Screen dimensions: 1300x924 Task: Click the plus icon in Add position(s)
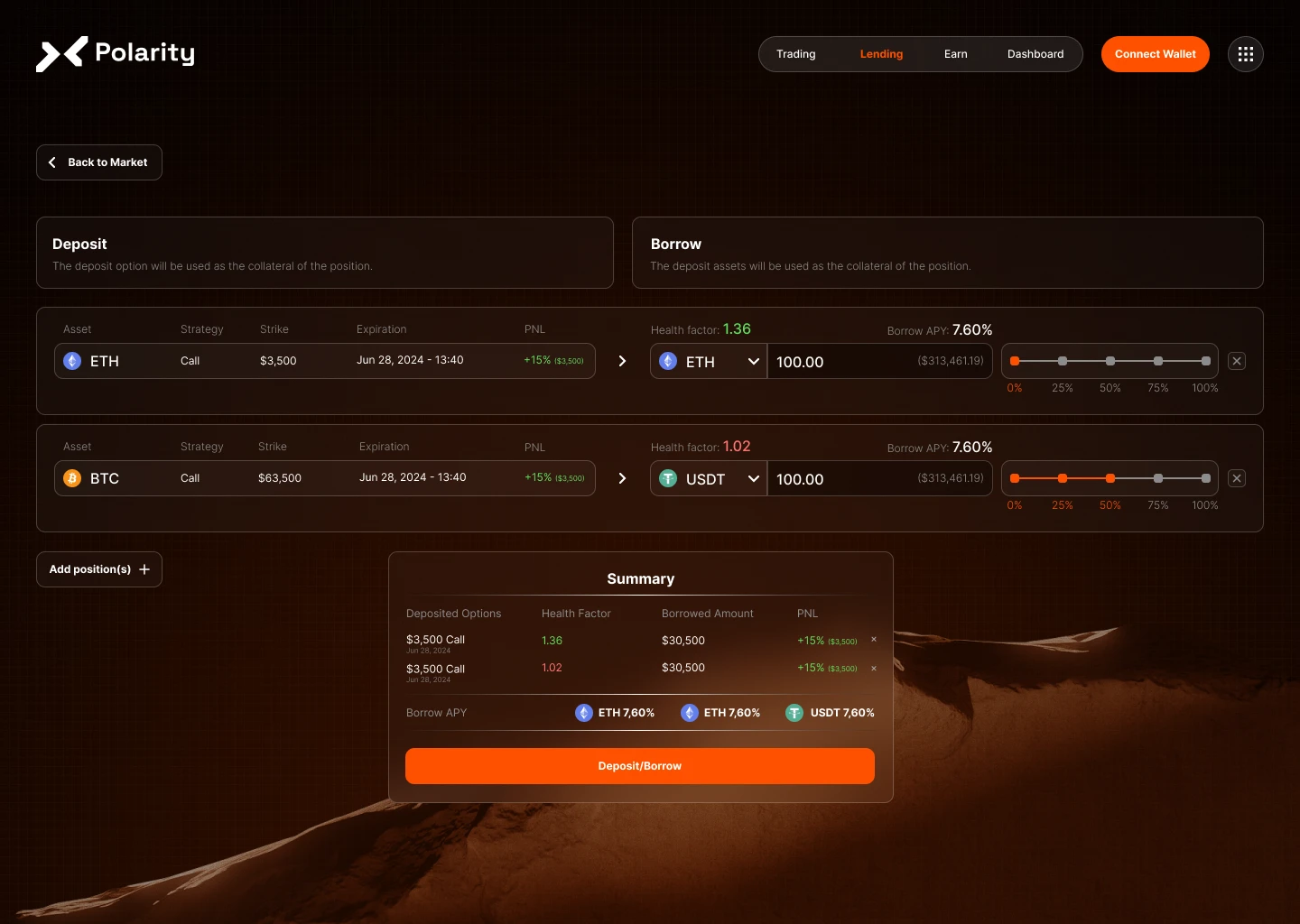pos(144,569)
